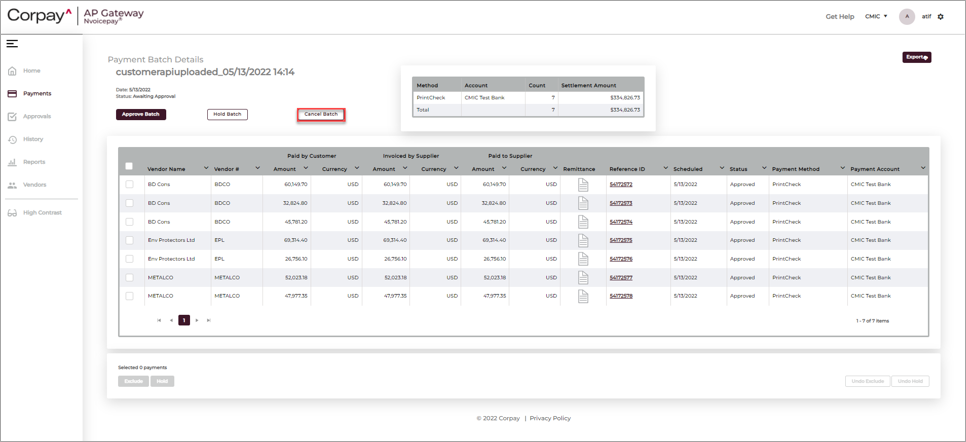Go to next page arrow
The image size is (966, 442).
coord(197,321)
